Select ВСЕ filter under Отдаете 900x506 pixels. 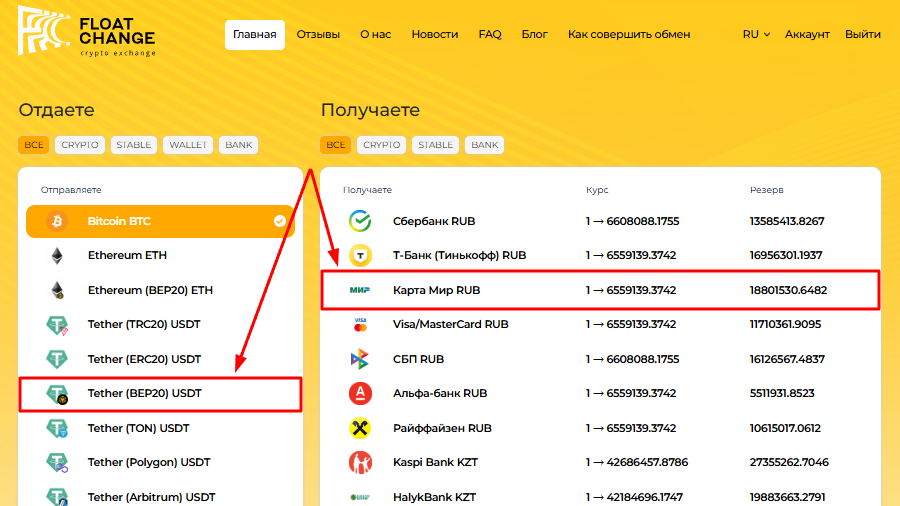click(x=33, y=145)
